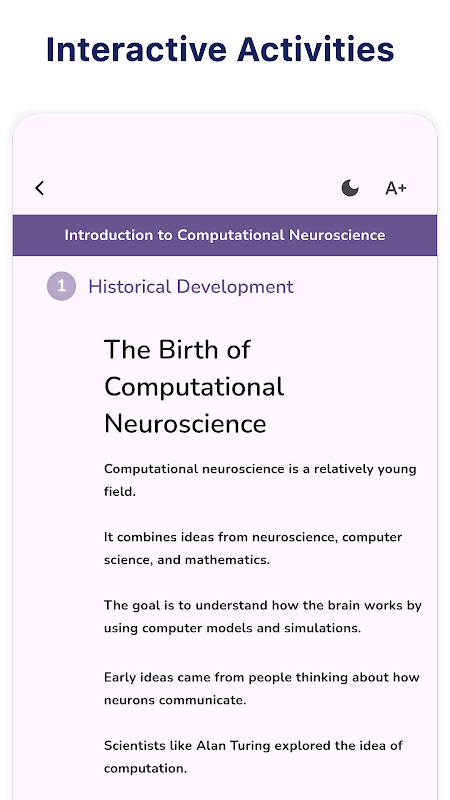Select the paragraph starting 'Early ideas came from people'
The image size is (450, 800).
pyautogui.click(x=262, y=689)
